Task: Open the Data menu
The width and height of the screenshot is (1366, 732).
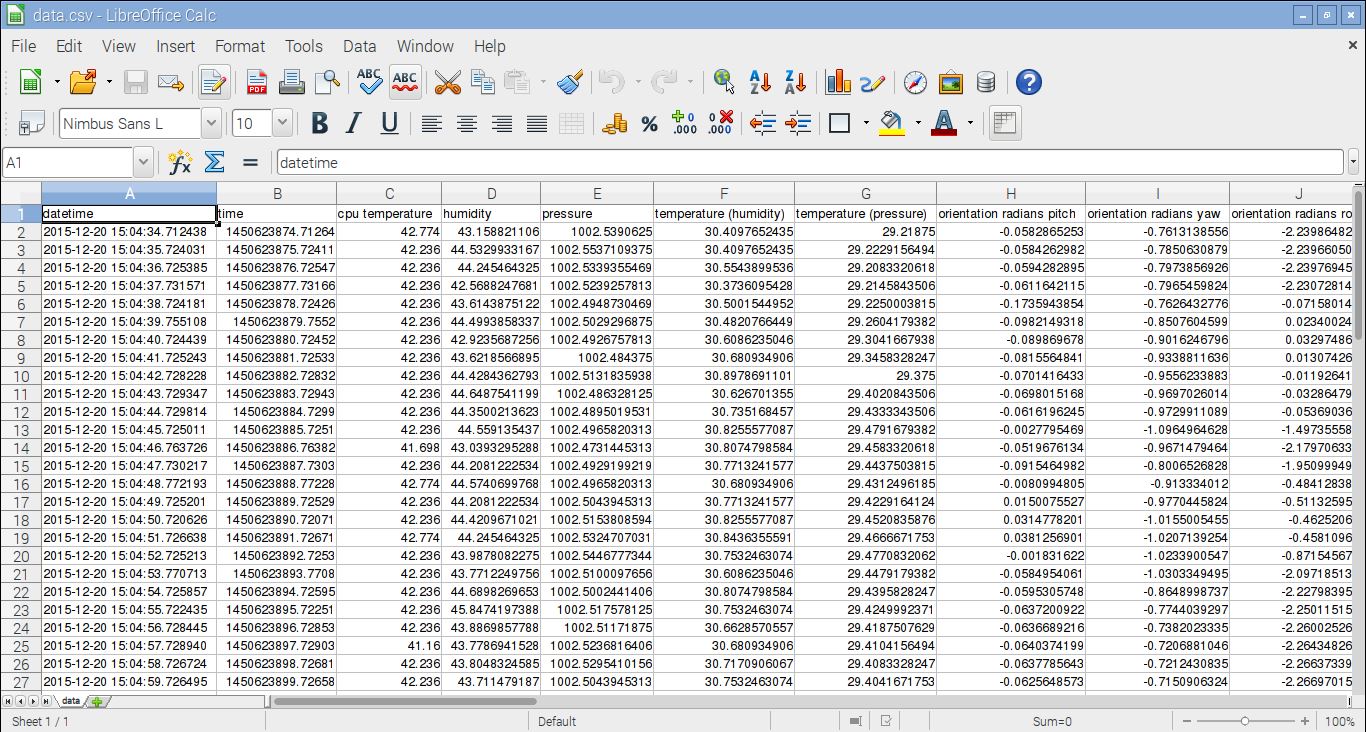Action: click(359, 46)
